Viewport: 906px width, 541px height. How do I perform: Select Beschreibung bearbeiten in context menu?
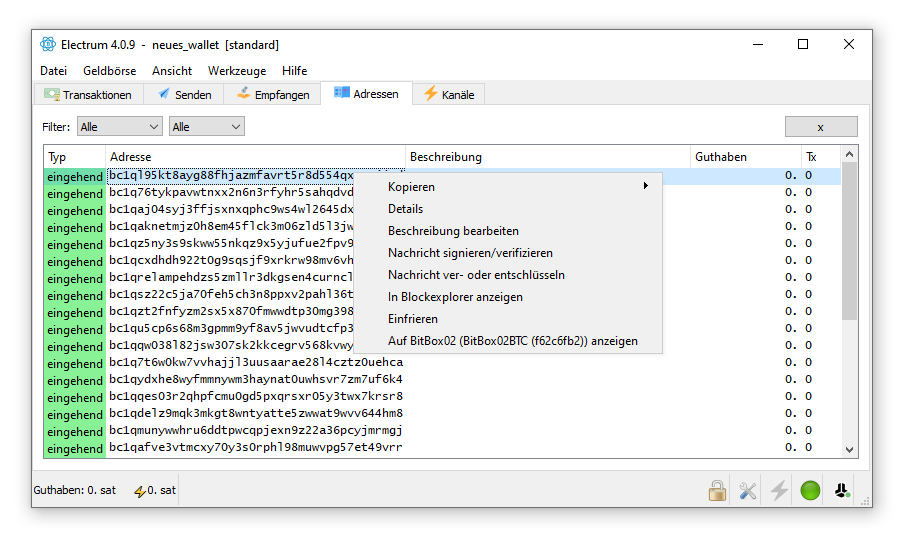[508, 231]
